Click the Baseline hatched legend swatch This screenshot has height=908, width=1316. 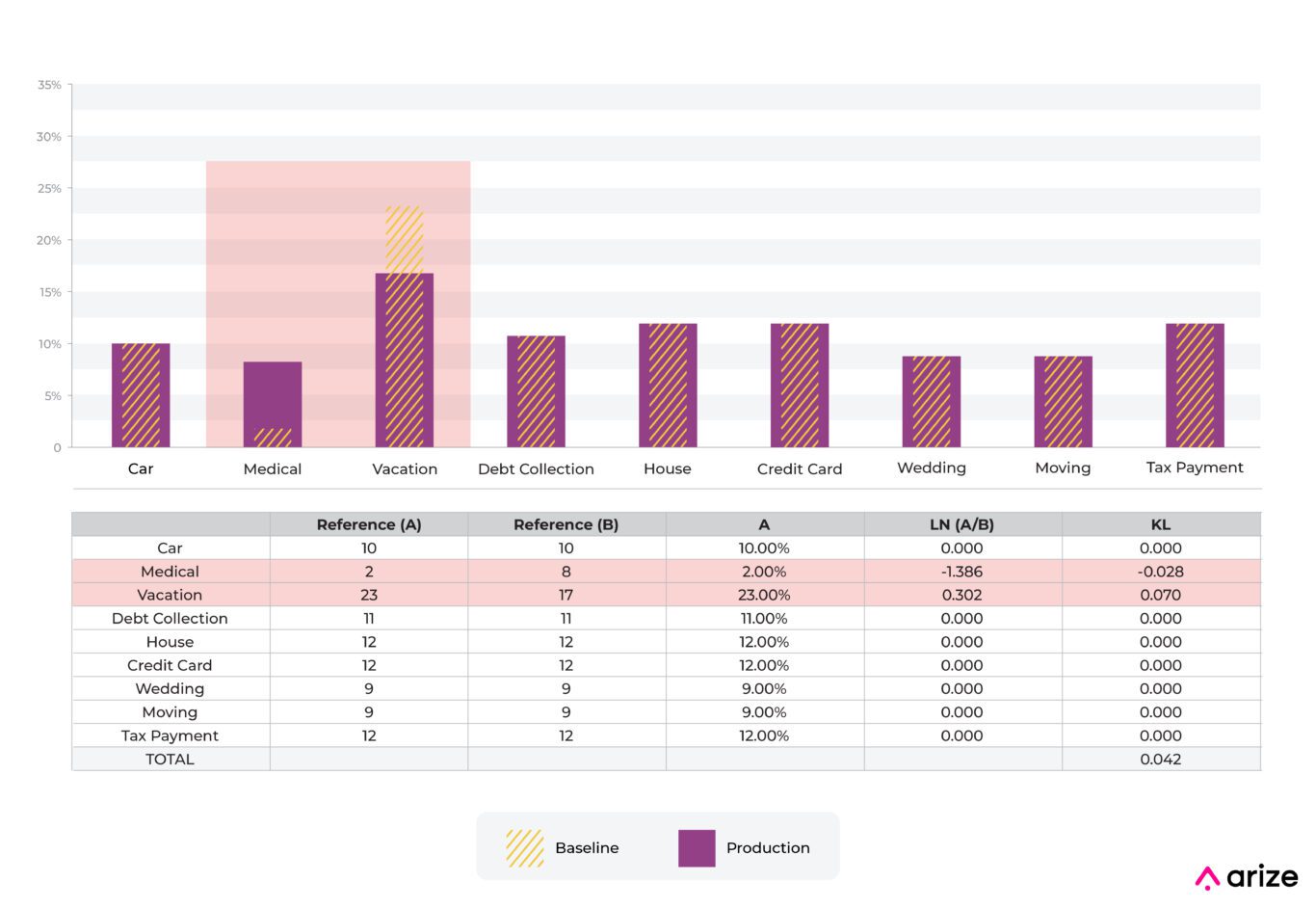tap(525, 848)
